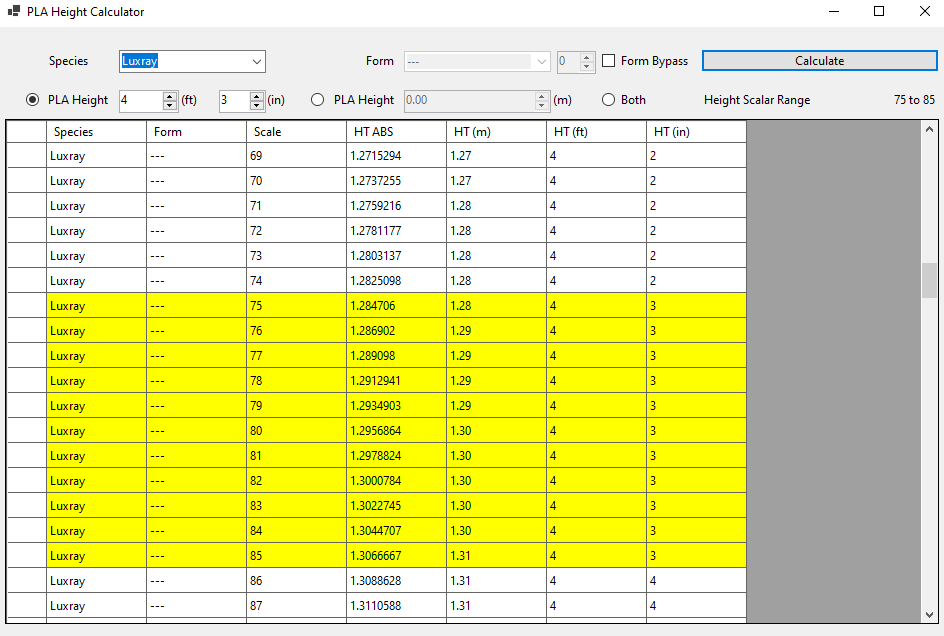Open the Species dropdown showing Luxray
The width and height of the screenshot is (944, 636).
tap(257, 61)
